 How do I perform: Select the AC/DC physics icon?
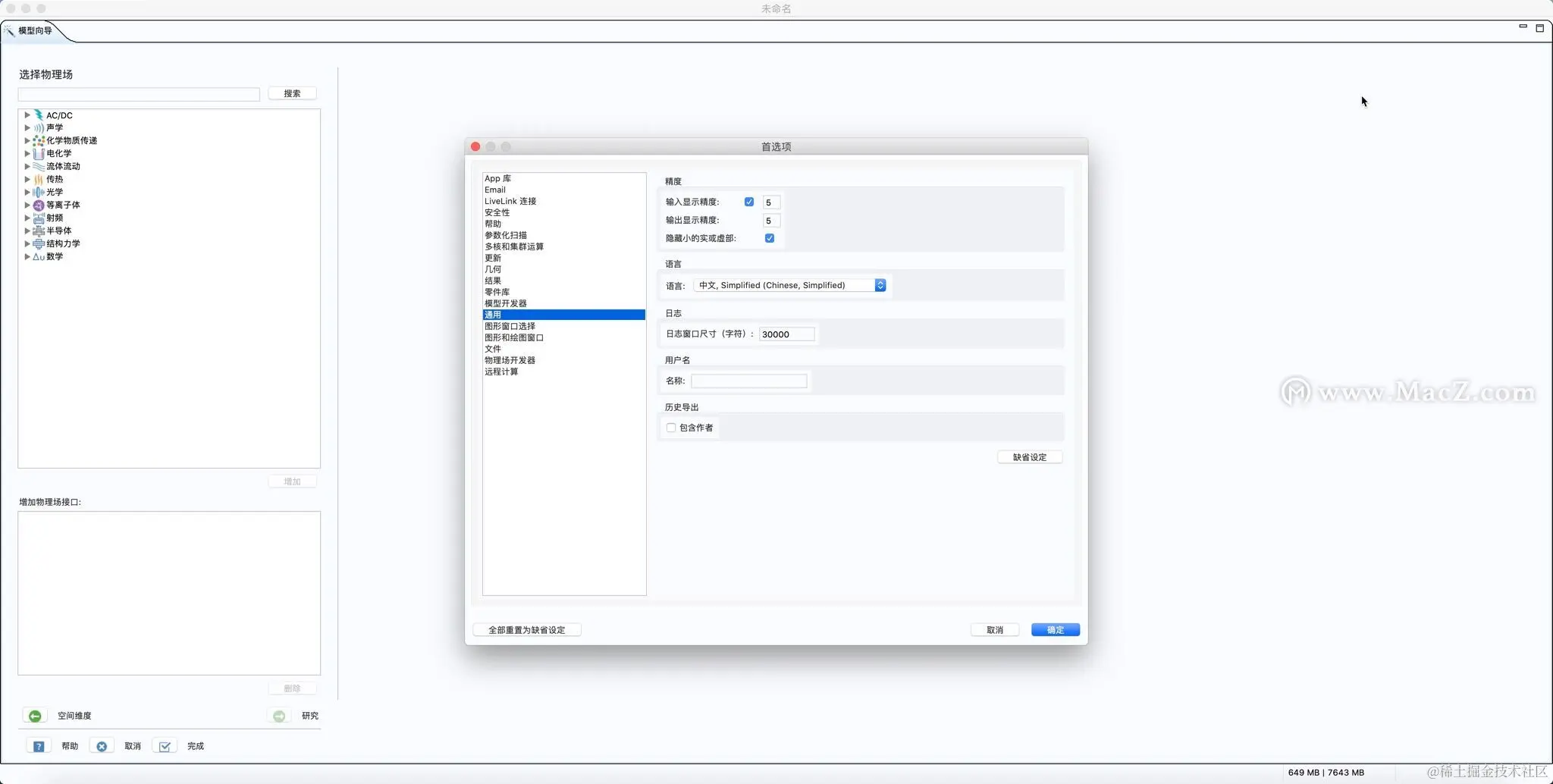[x=38, y=114]
